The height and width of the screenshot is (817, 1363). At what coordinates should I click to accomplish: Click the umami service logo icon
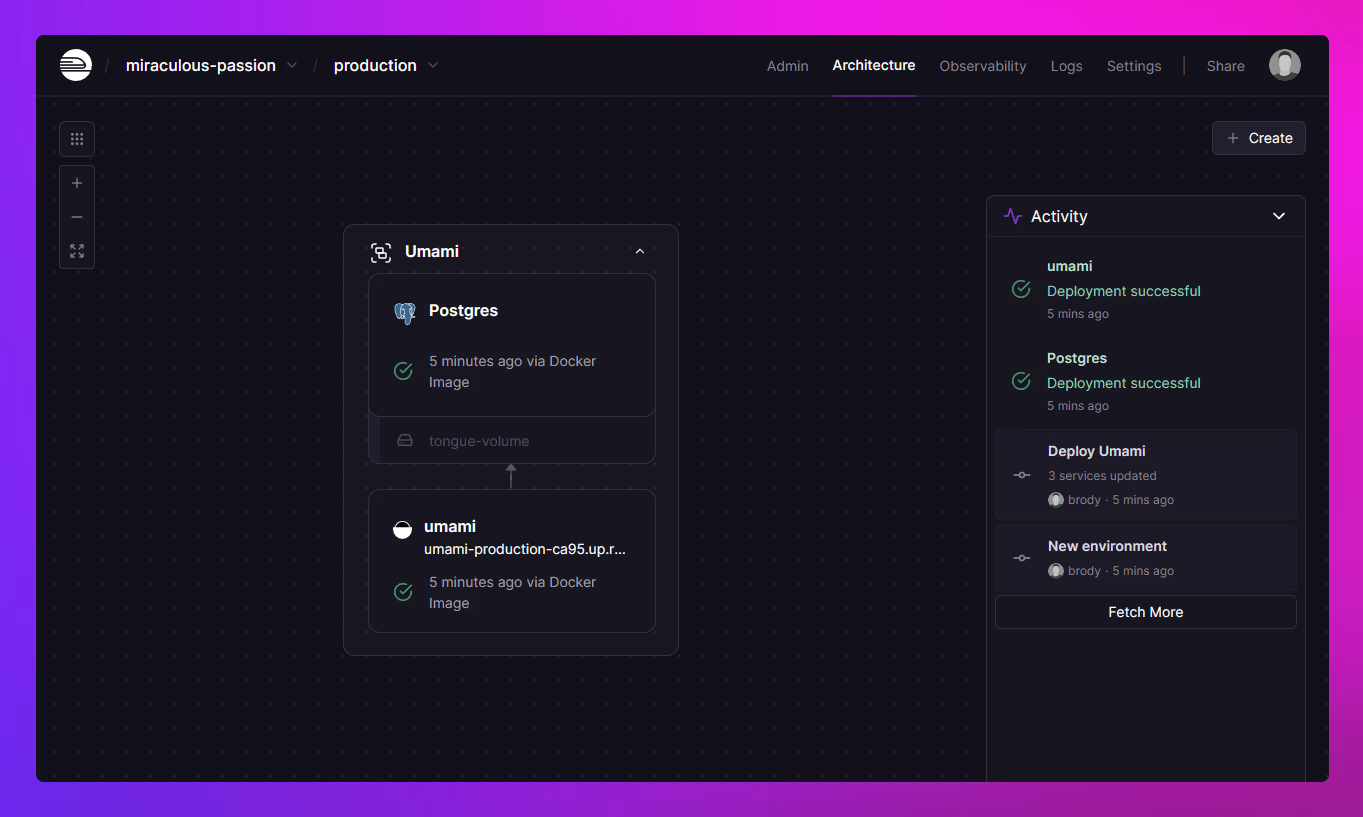click(x=402, y=529)
